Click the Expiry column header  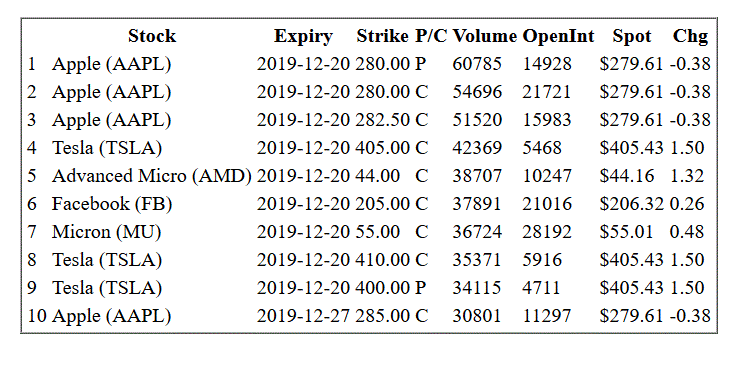click(303, 36)
